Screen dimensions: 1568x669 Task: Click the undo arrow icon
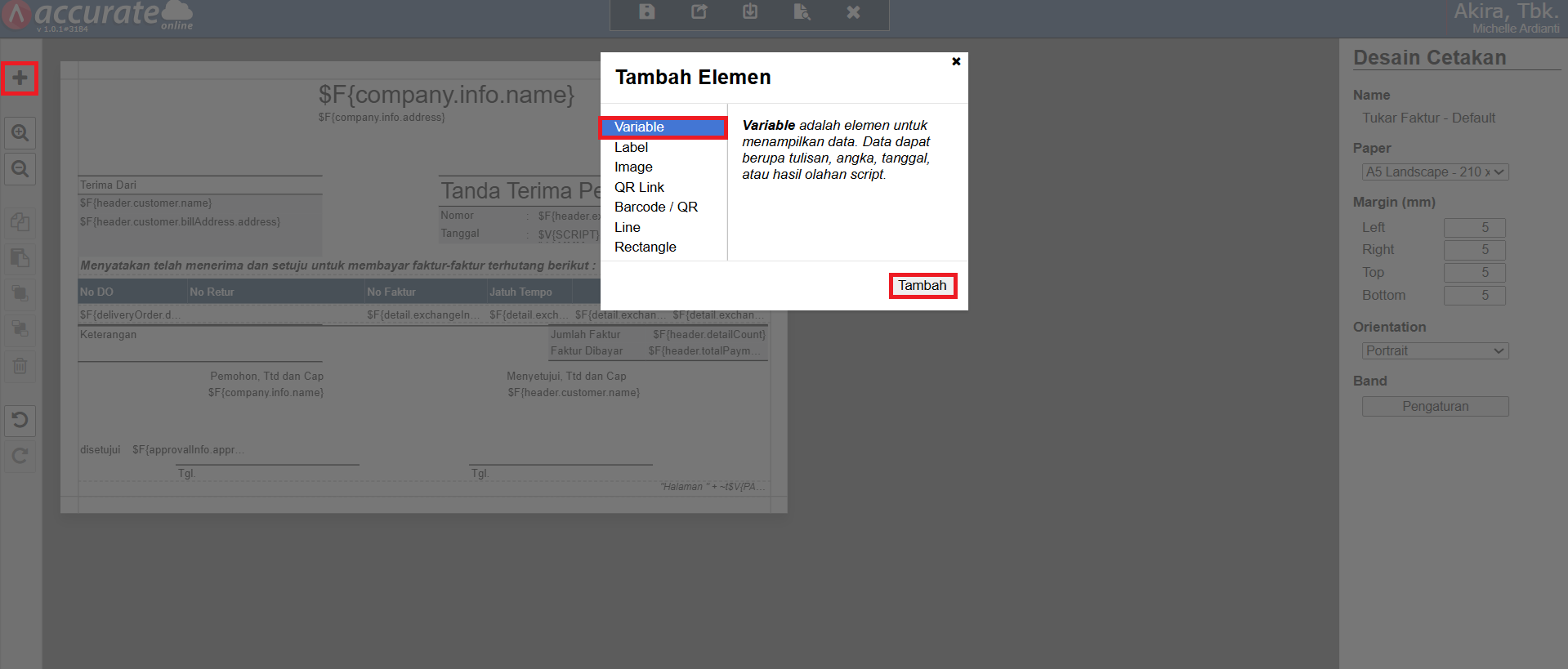pyautogui.click(x=20, y=420)
